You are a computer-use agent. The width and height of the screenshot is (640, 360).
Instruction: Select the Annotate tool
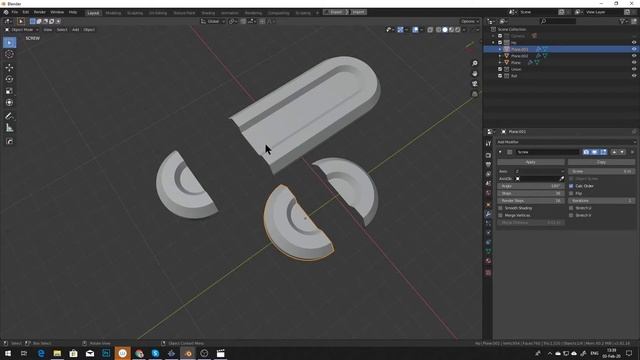(x=9, y=116)
